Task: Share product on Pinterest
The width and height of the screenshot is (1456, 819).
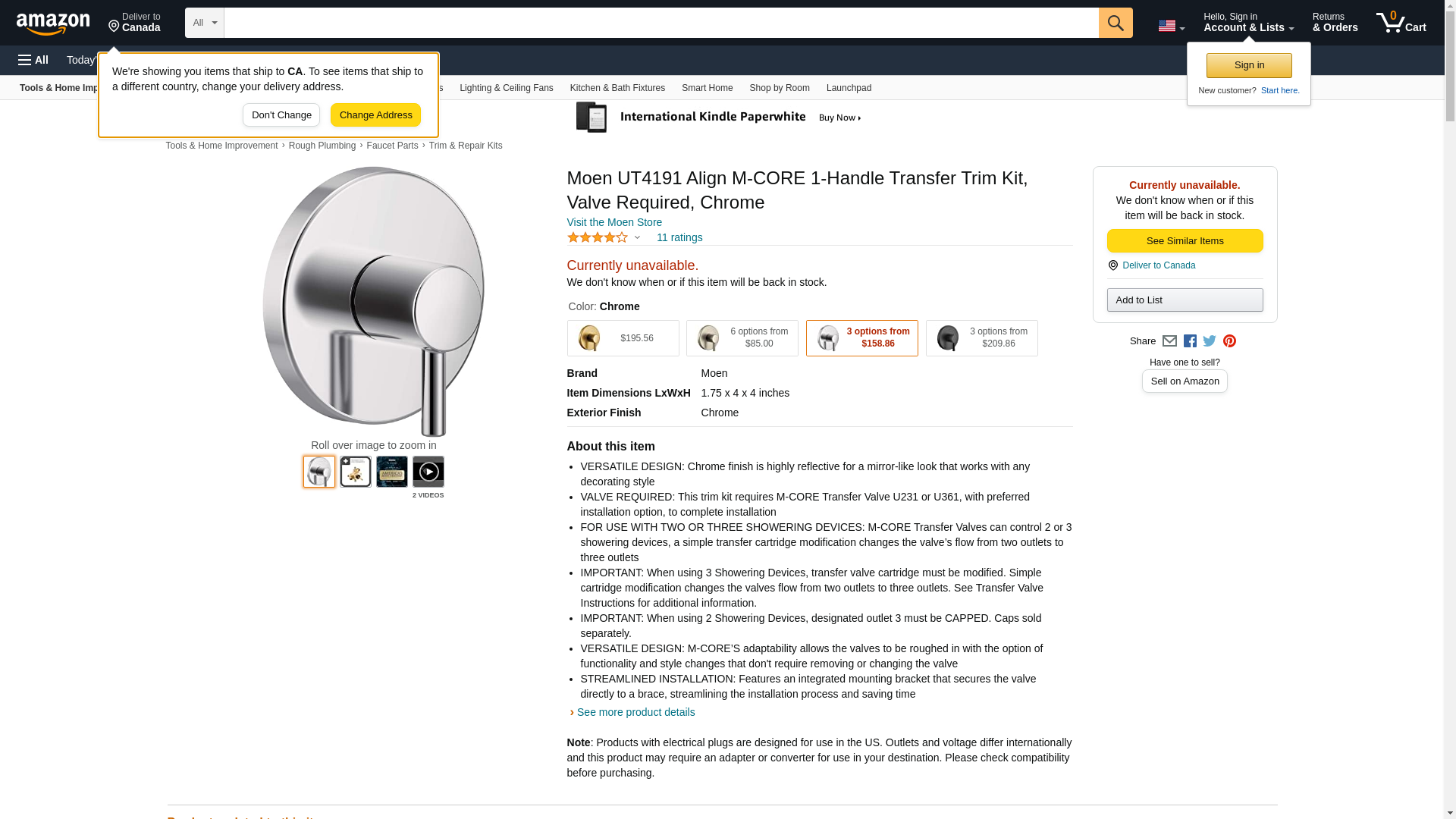Action: pos(1229,341)
